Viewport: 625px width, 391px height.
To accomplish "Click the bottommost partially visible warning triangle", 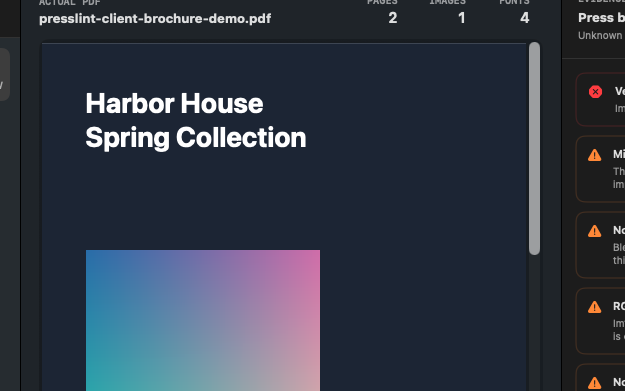I will [594, 383].
